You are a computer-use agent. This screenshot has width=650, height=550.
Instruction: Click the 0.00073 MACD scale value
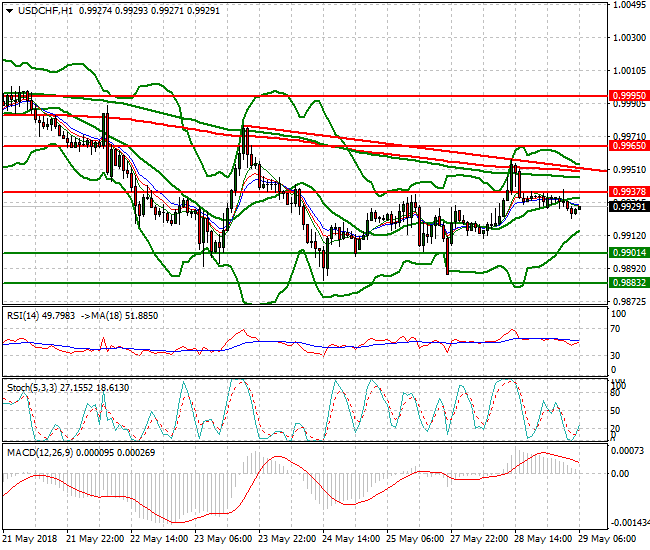point(628,451)
